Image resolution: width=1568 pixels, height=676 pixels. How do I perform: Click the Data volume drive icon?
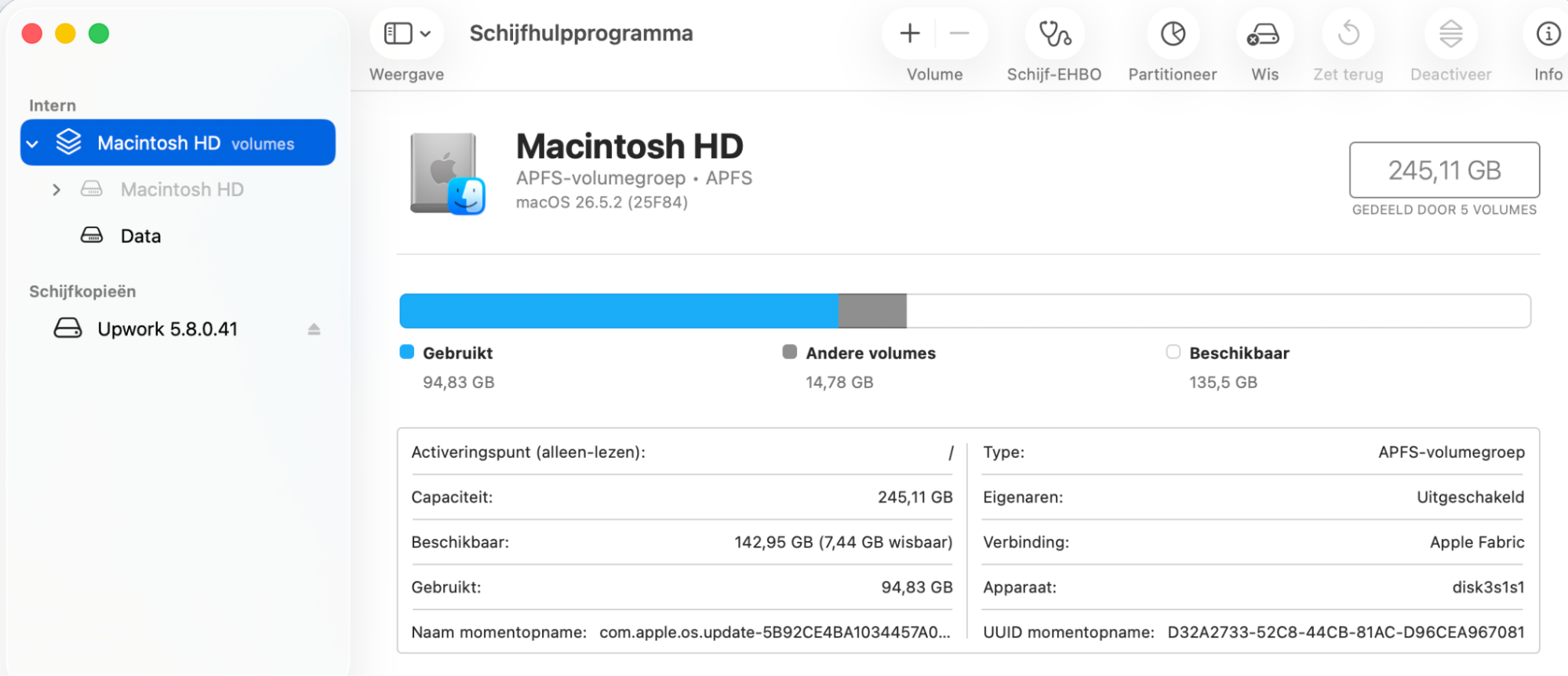tap(92, 235)
